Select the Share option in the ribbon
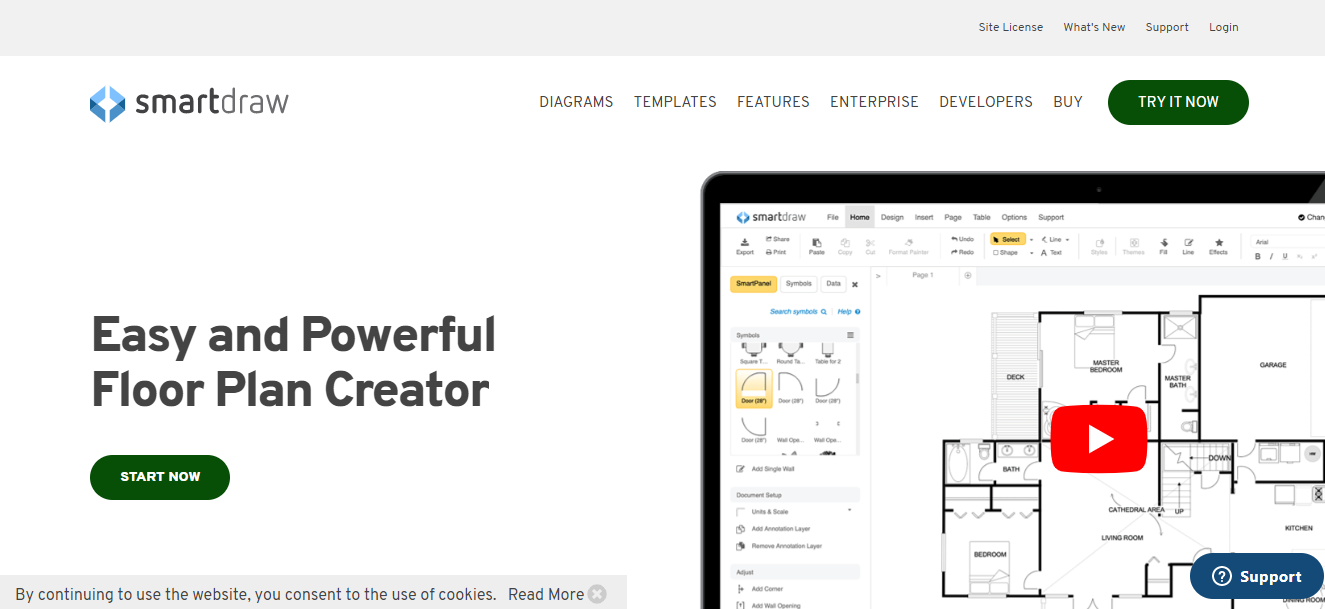Image resolution: width=1325 pixels, height=609 pixels. tap(778, 240)
